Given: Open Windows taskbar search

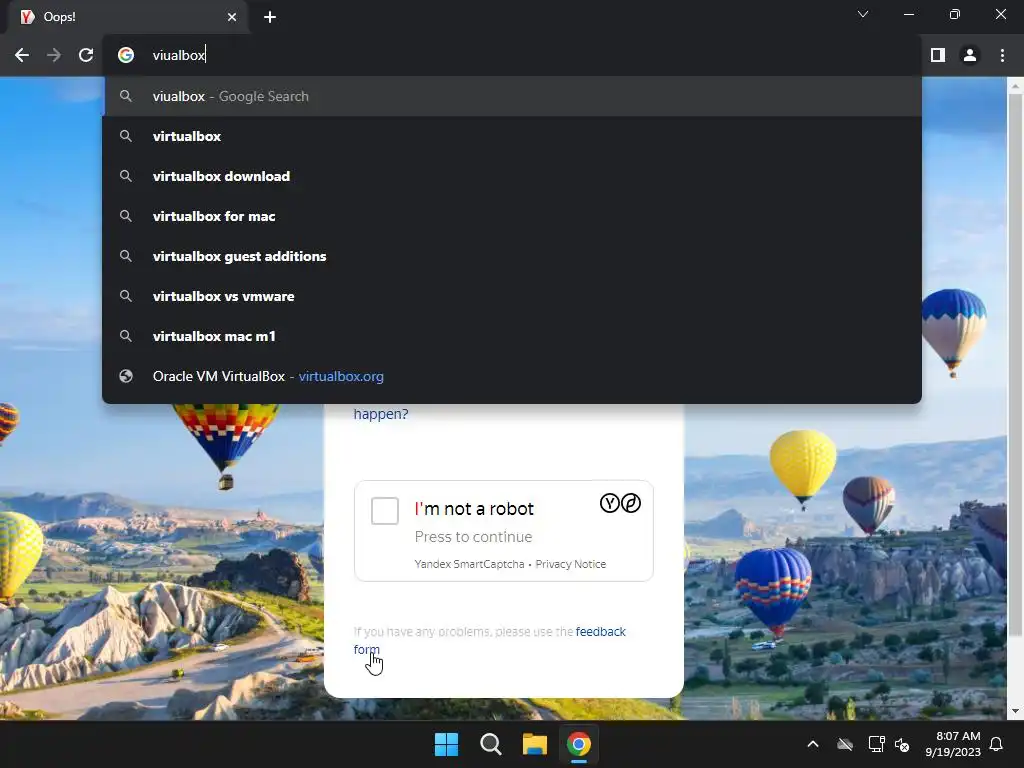Looking at the screenshot, I should click(490, 744).
